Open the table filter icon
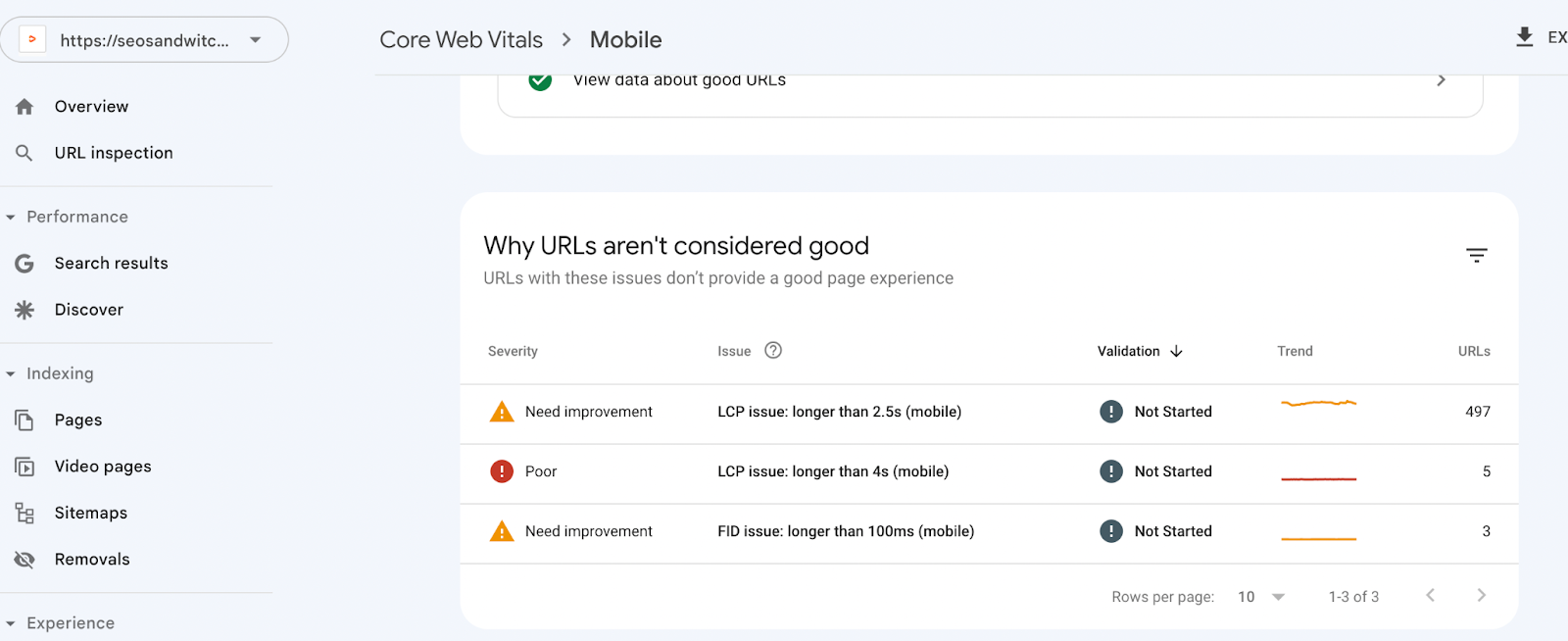1568x641 pixels. 1476,255
